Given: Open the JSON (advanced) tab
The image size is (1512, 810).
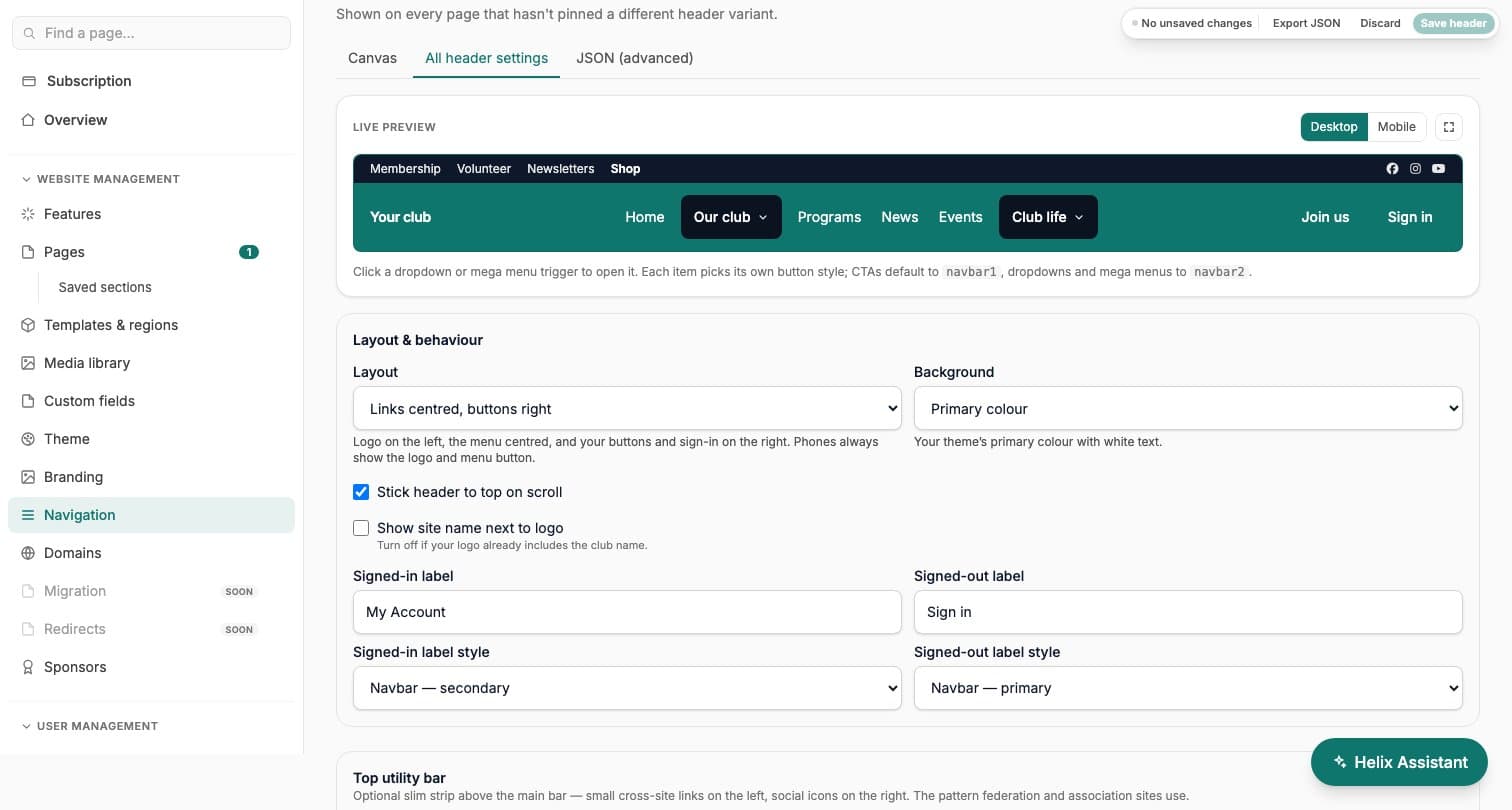Looking at the screenshot, I should [x=634, y=58].
